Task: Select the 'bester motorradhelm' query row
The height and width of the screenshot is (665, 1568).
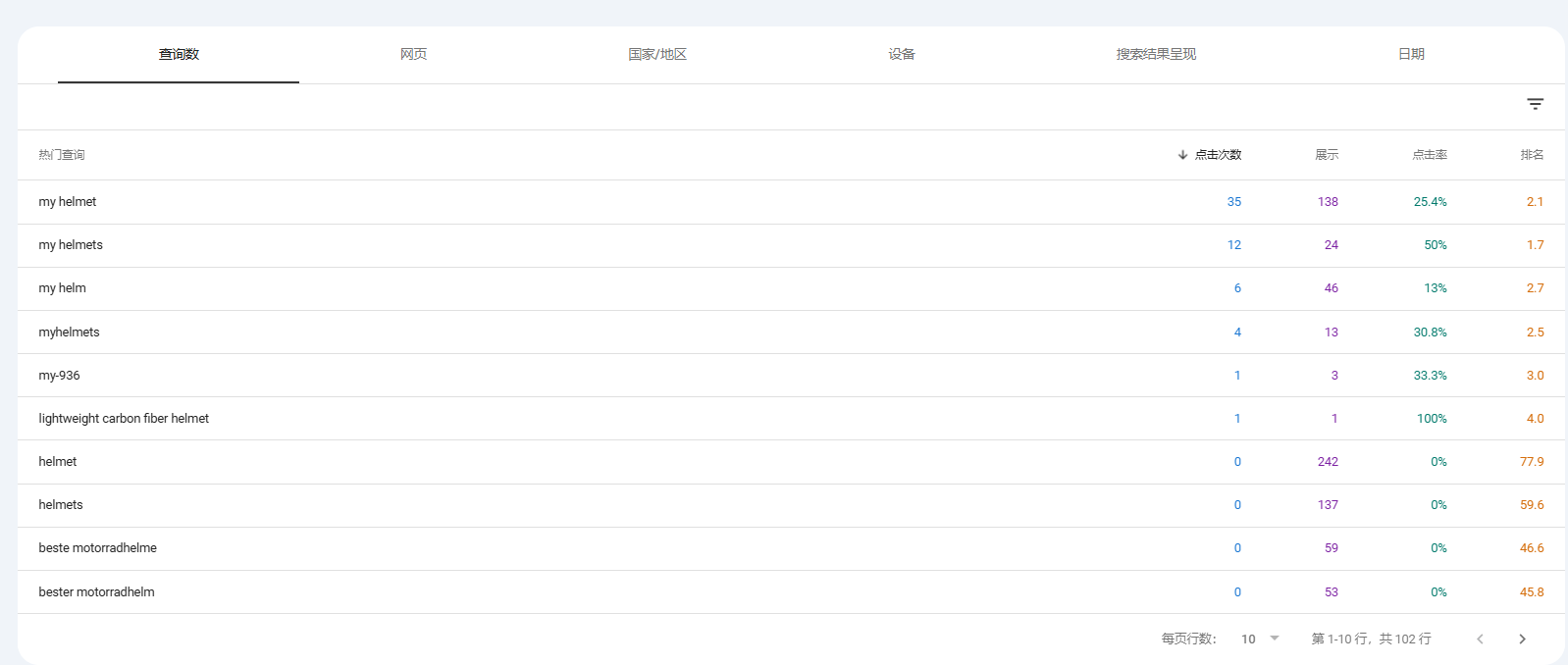Action: click(791, 591)
